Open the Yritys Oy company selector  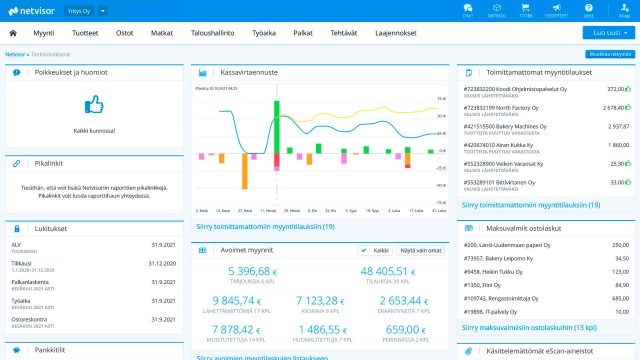point(79,11)
